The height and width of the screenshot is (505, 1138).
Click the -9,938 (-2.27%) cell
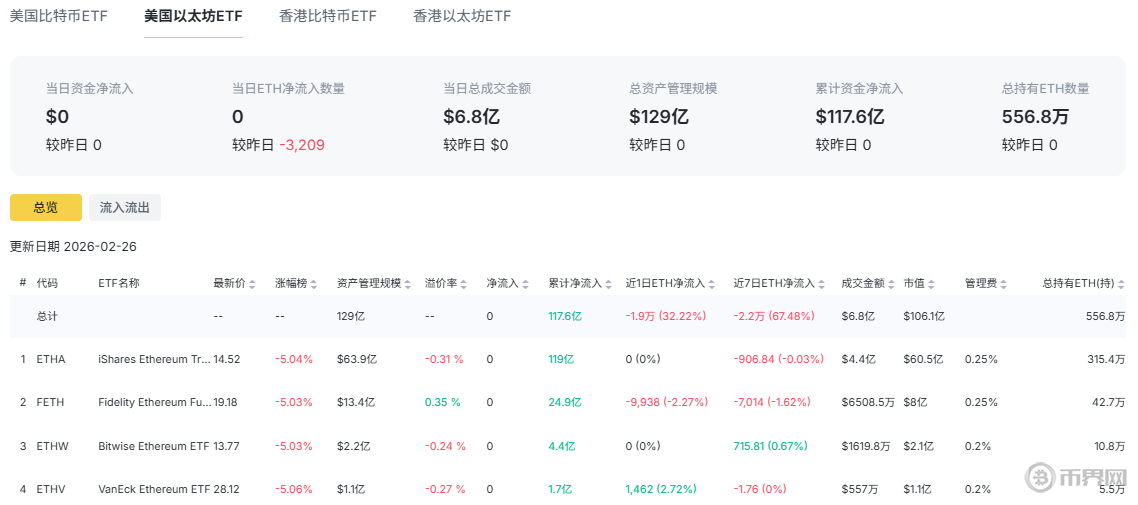[666, 403]
